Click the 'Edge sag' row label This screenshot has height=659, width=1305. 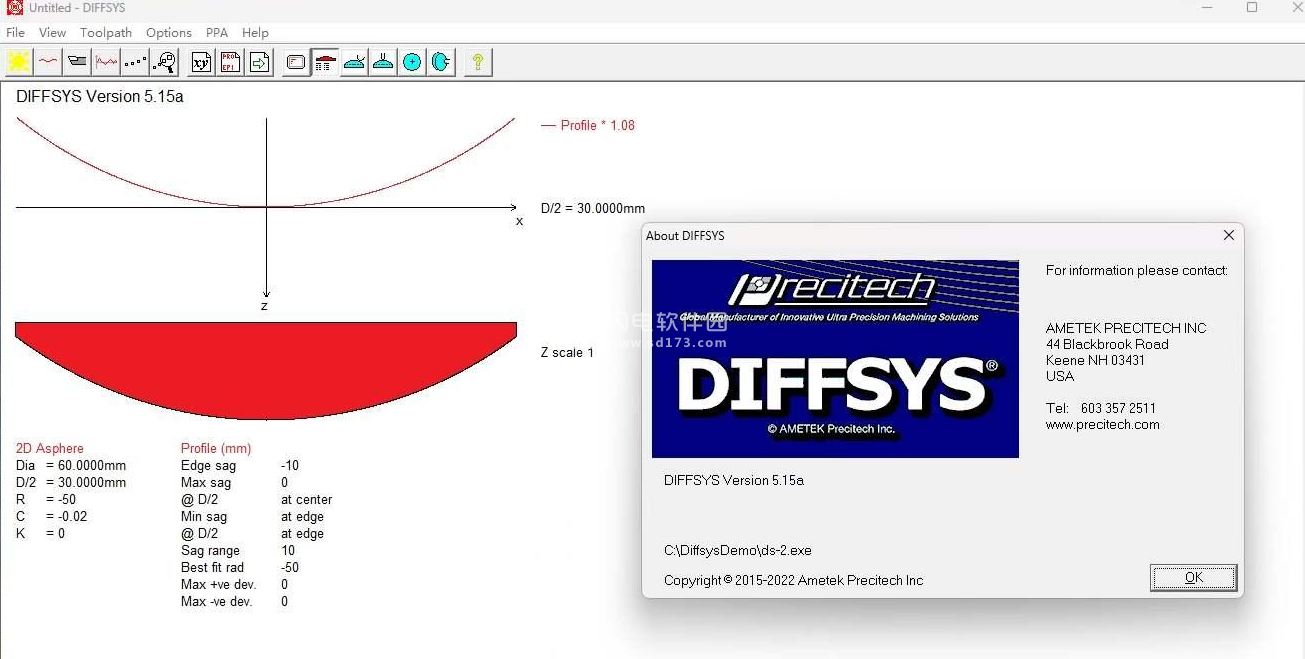(x=208, y=466)
